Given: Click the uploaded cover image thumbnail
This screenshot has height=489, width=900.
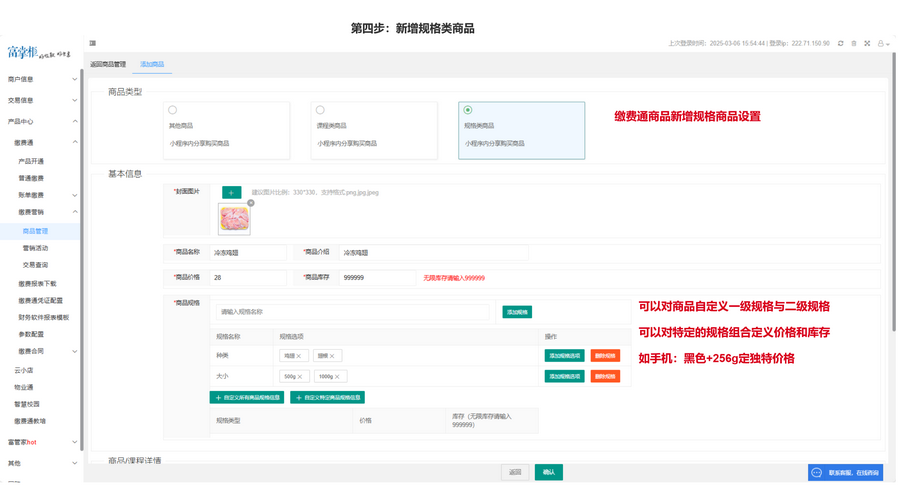Looking at the screenshot, I should coord(234,219).
